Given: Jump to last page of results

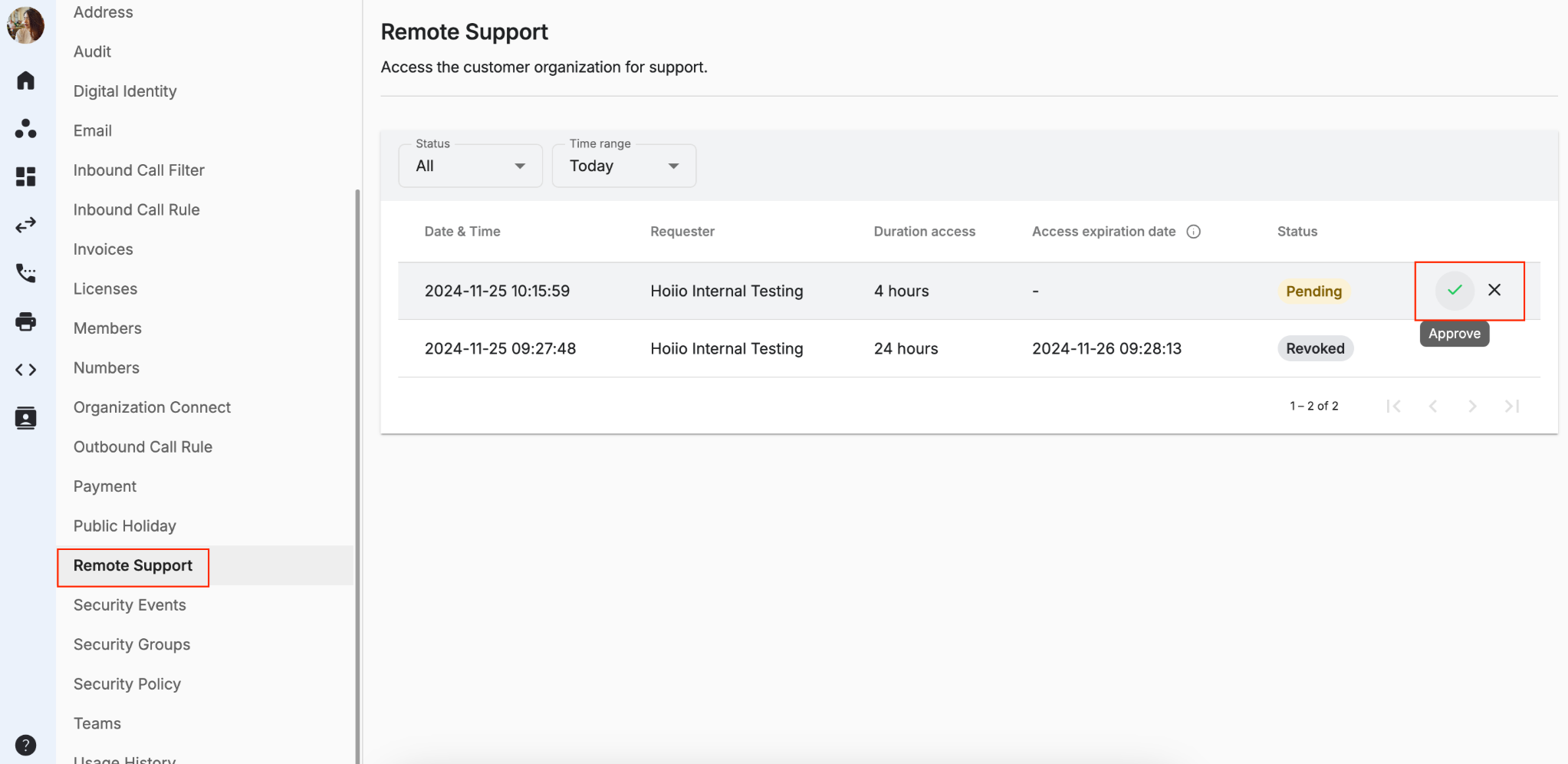Looking at the screenshot, I should (x=1511, y=406).
